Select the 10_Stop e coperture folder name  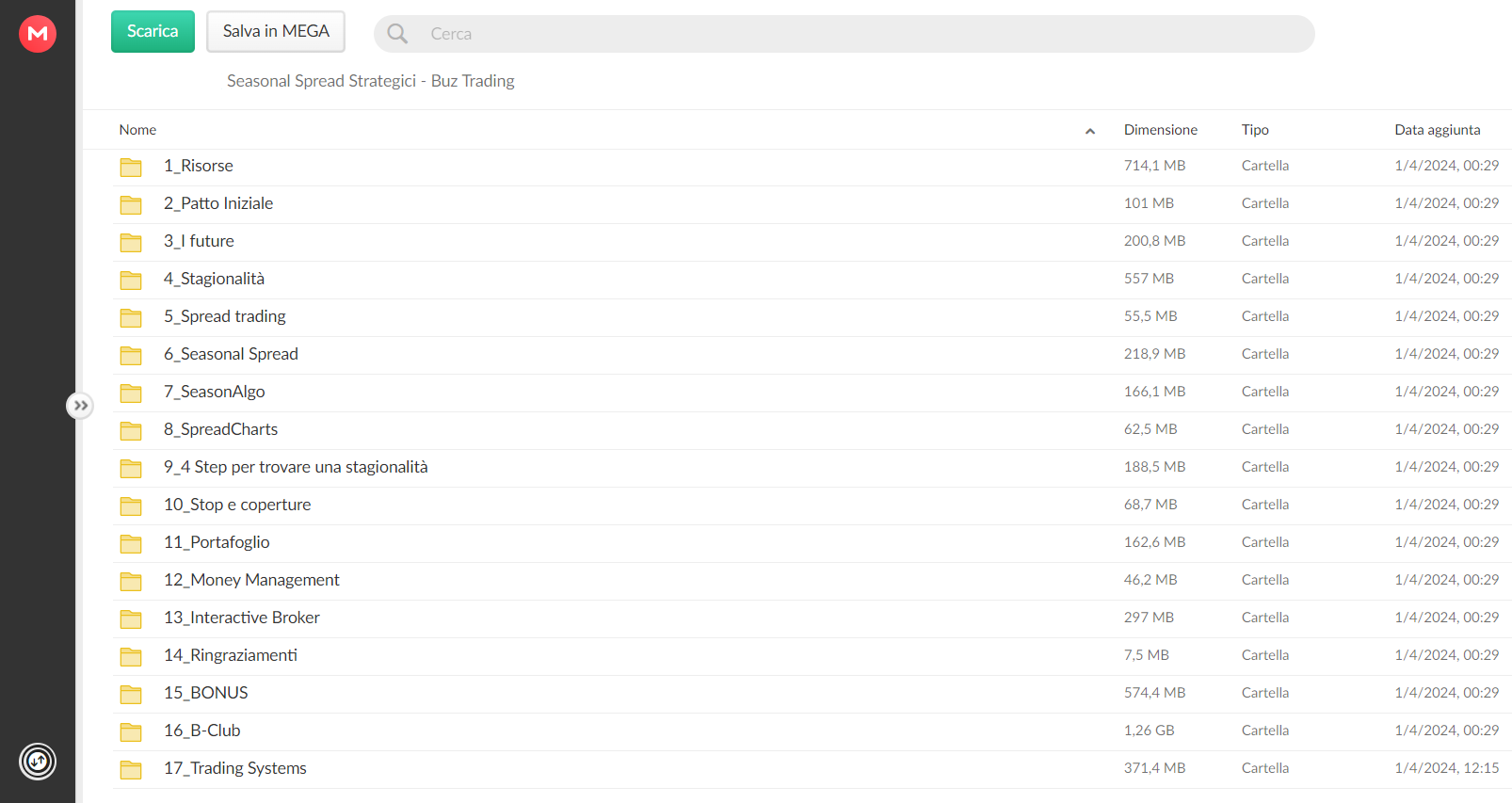tap(237, 505)
